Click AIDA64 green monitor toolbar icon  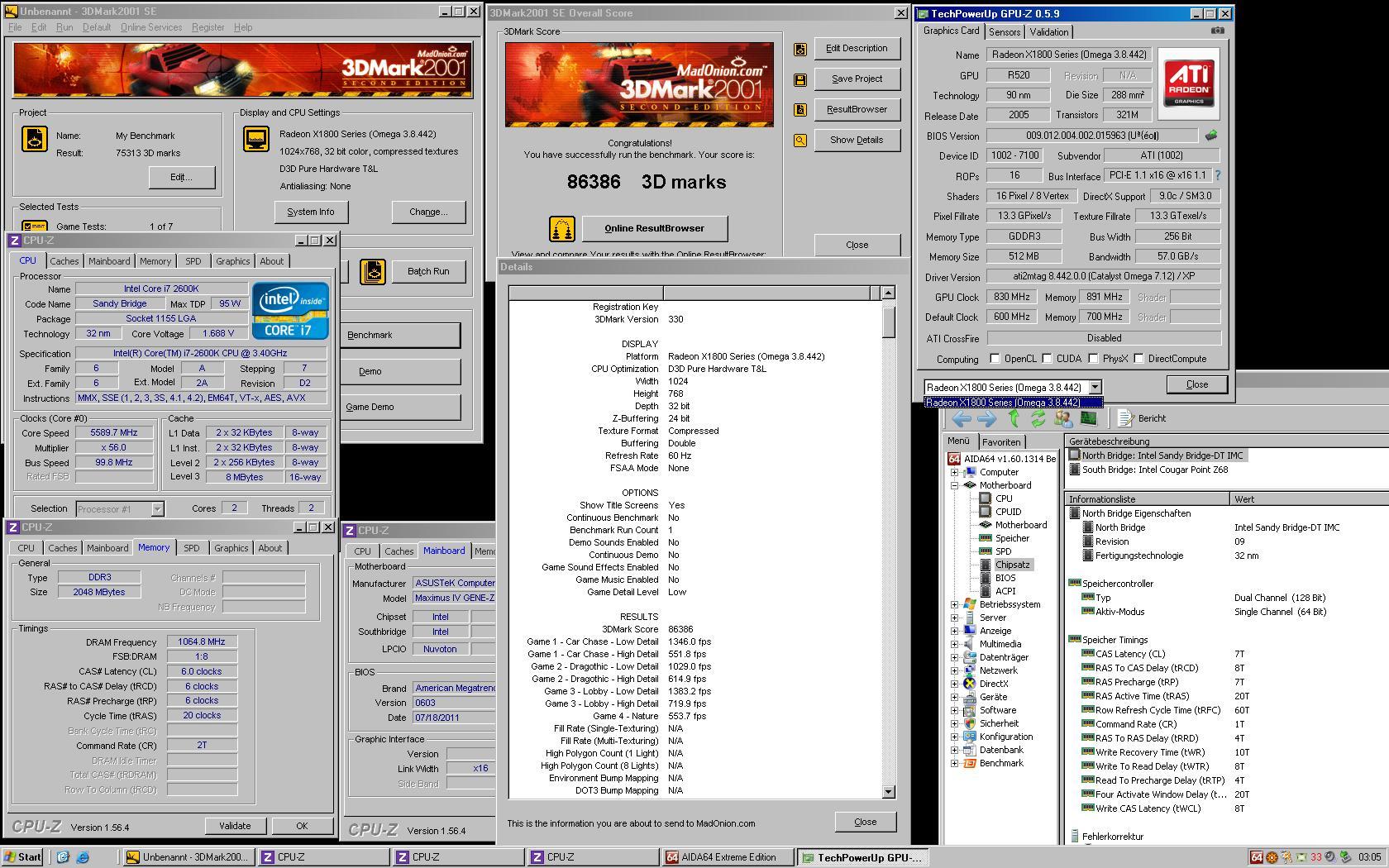pyautogui.click(x=1088, y=418)
